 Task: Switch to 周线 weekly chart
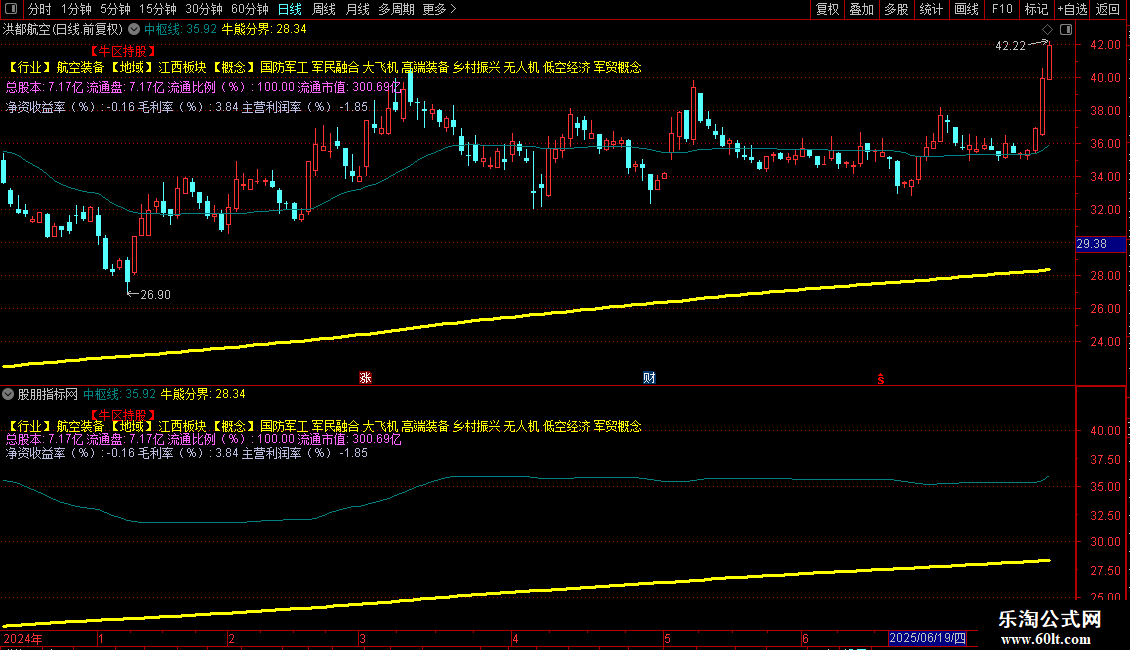pos(324,9)
